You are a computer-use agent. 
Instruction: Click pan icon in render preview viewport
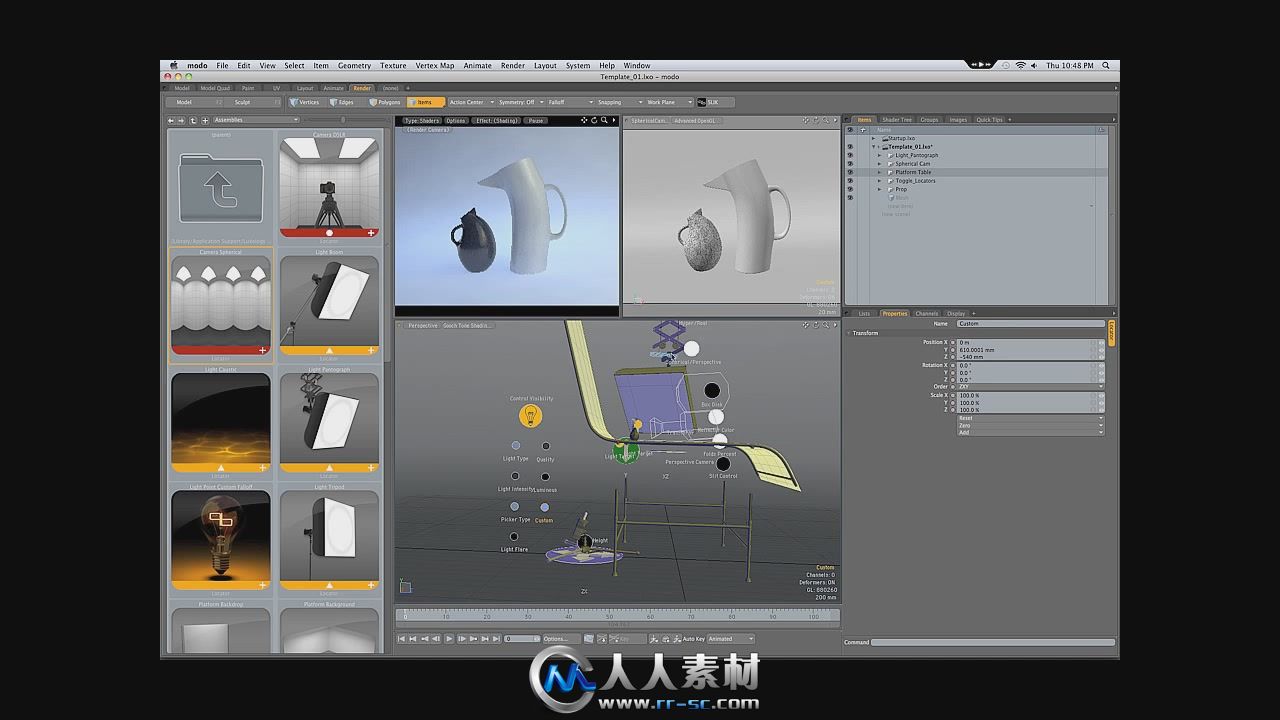(x=585, y=120)
